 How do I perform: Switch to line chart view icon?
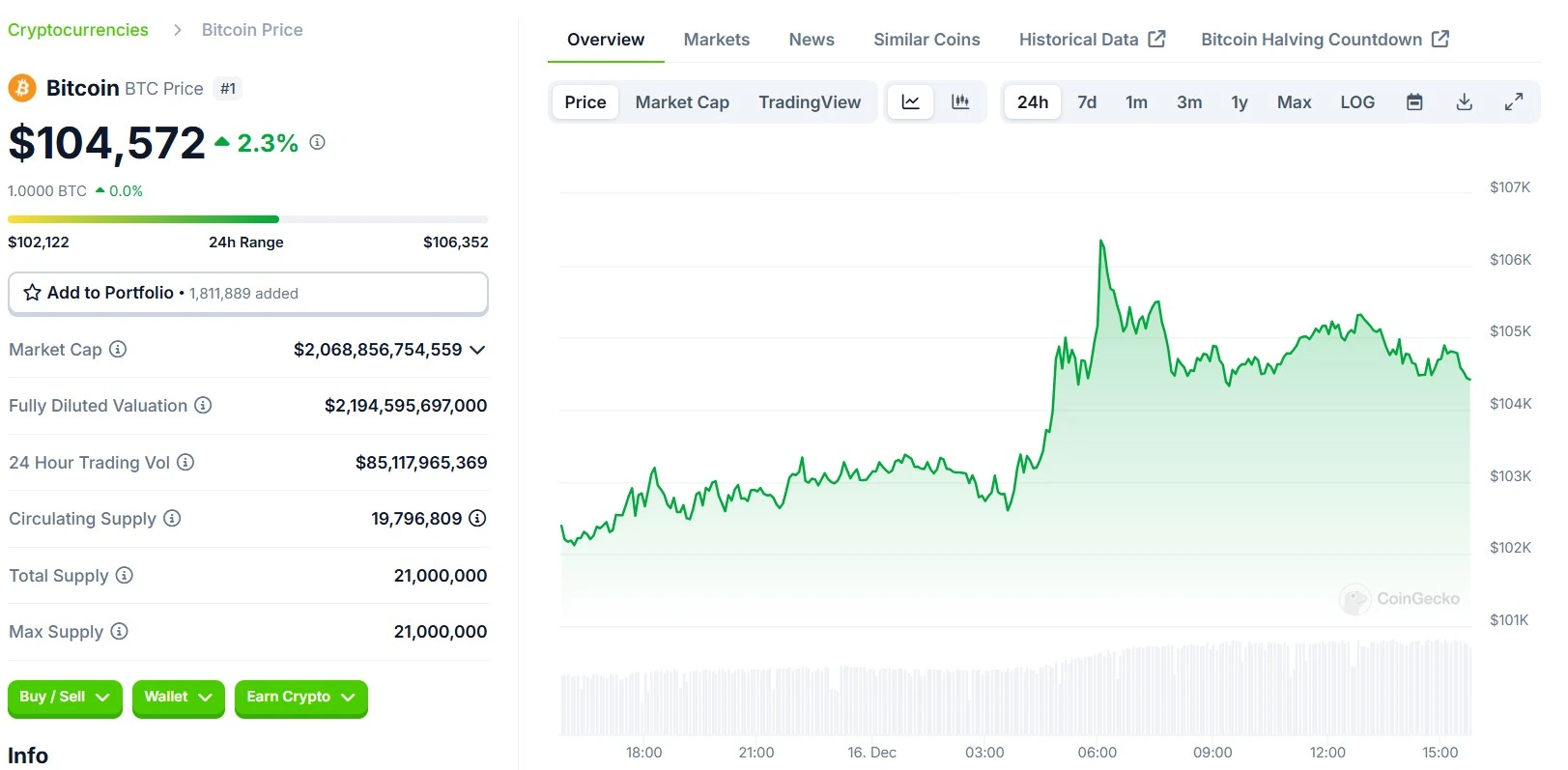[x=910, y=102]
